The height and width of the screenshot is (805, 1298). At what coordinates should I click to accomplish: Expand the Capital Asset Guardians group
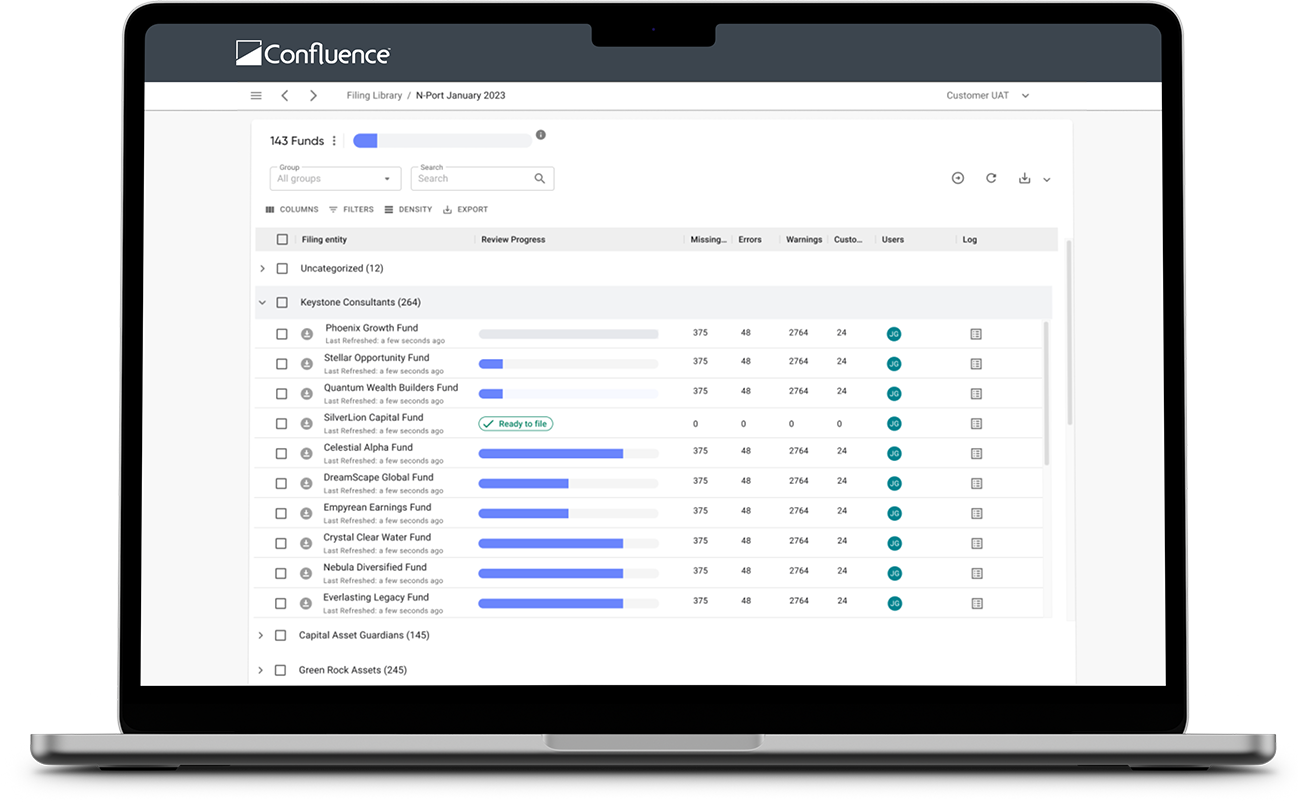click(261, 636)
